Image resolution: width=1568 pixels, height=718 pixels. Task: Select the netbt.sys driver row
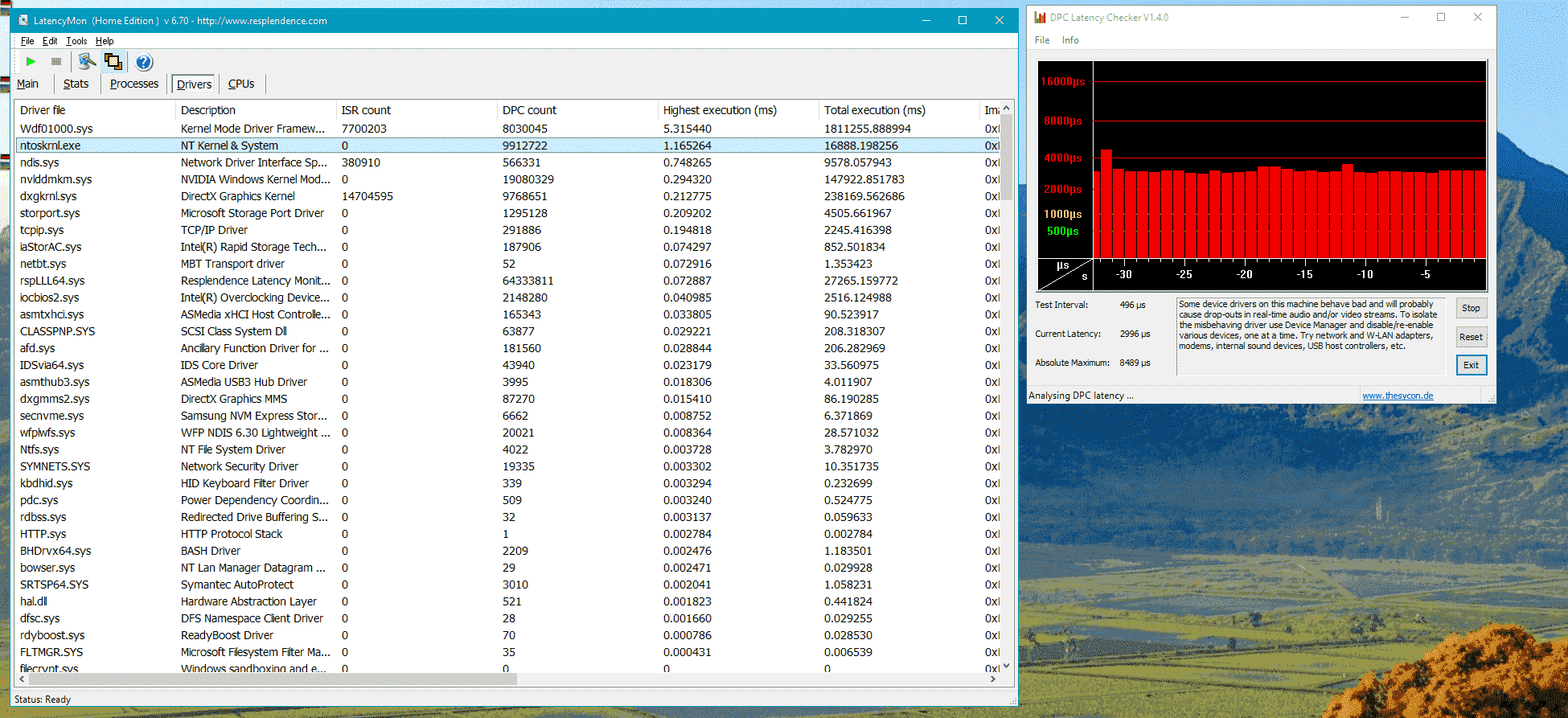pyautogui.click(x=507, y=264)
